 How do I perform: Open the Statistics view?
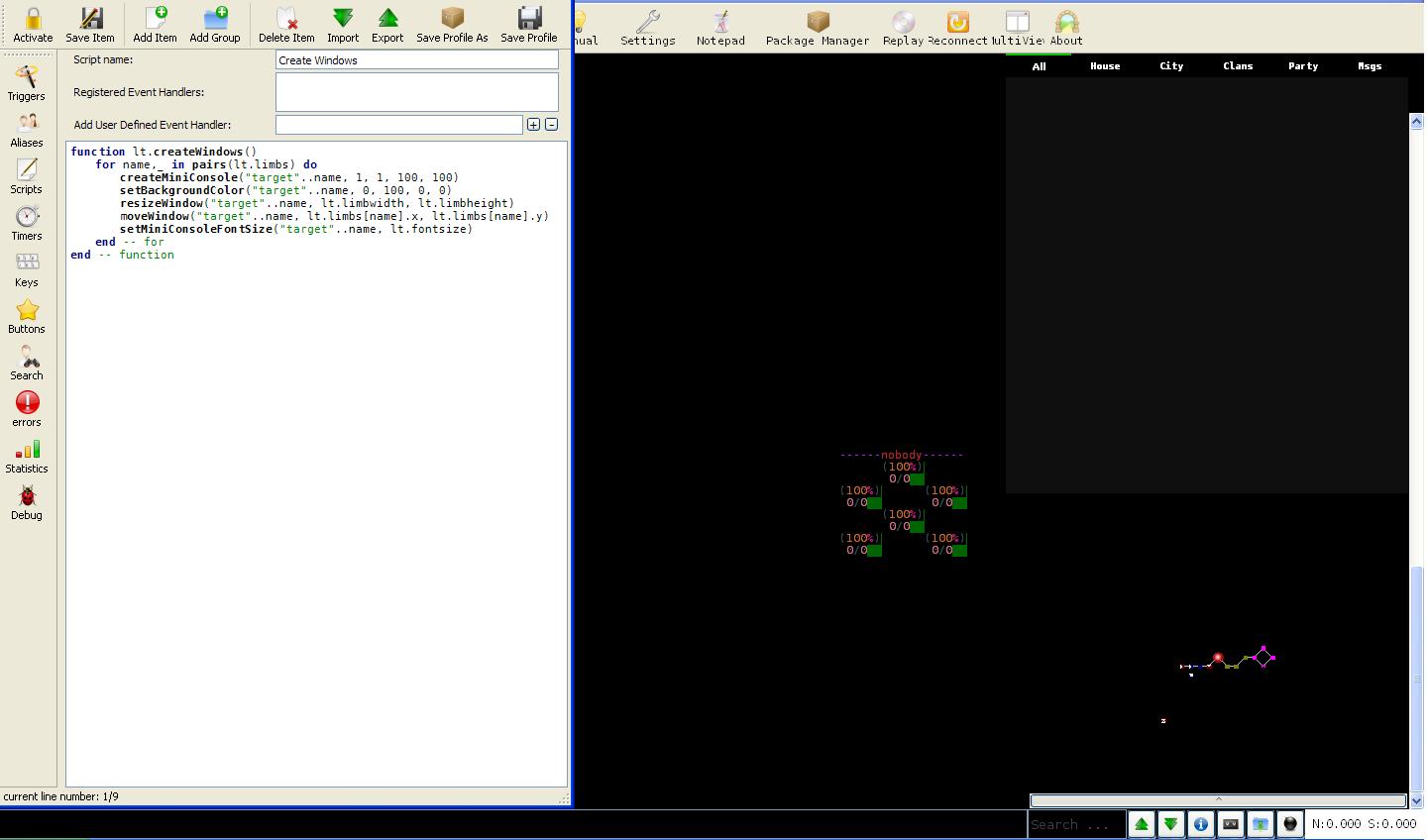tap(27, 456)
